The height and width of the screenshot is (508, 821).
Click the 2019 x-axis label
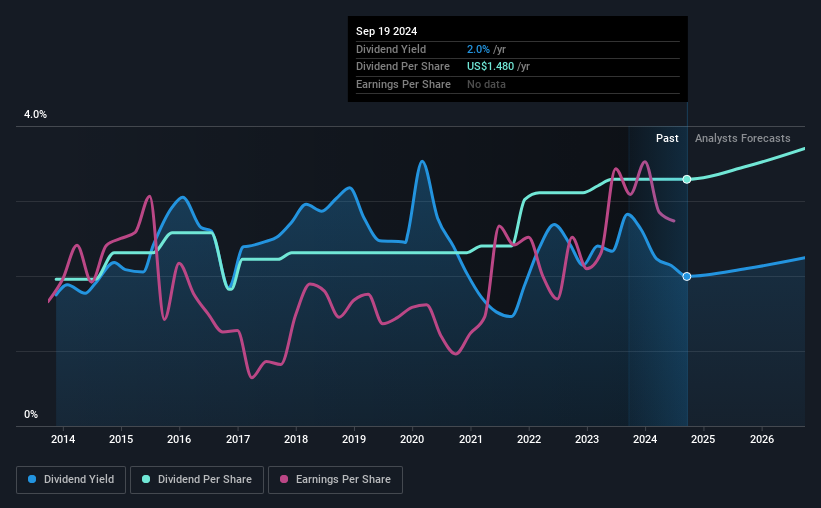coord(354,439)
